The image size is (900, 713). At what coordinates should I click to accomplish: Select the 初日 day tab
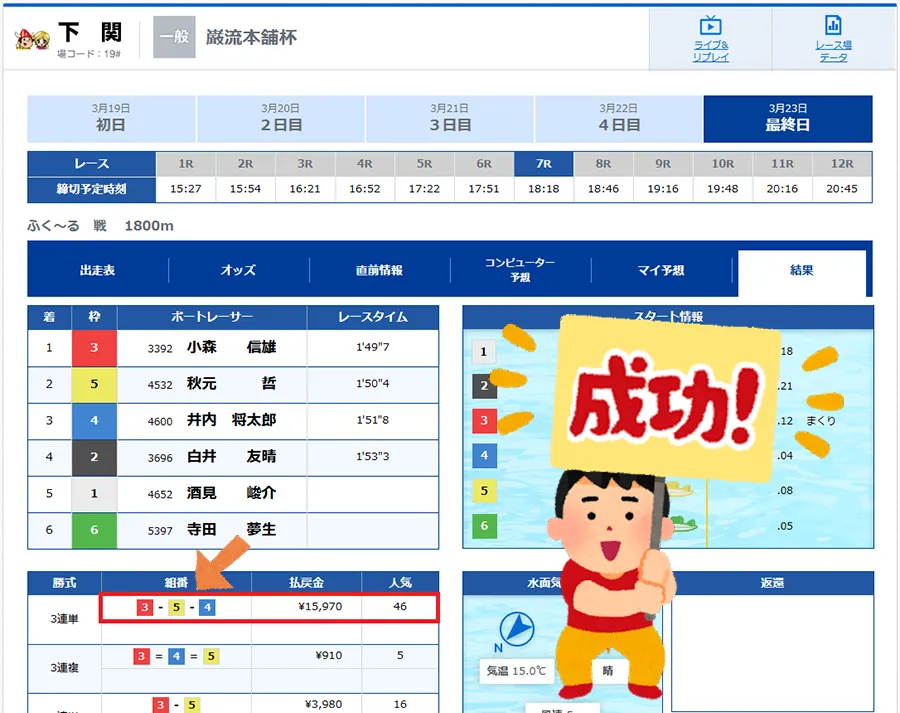[x=112, y=119]
